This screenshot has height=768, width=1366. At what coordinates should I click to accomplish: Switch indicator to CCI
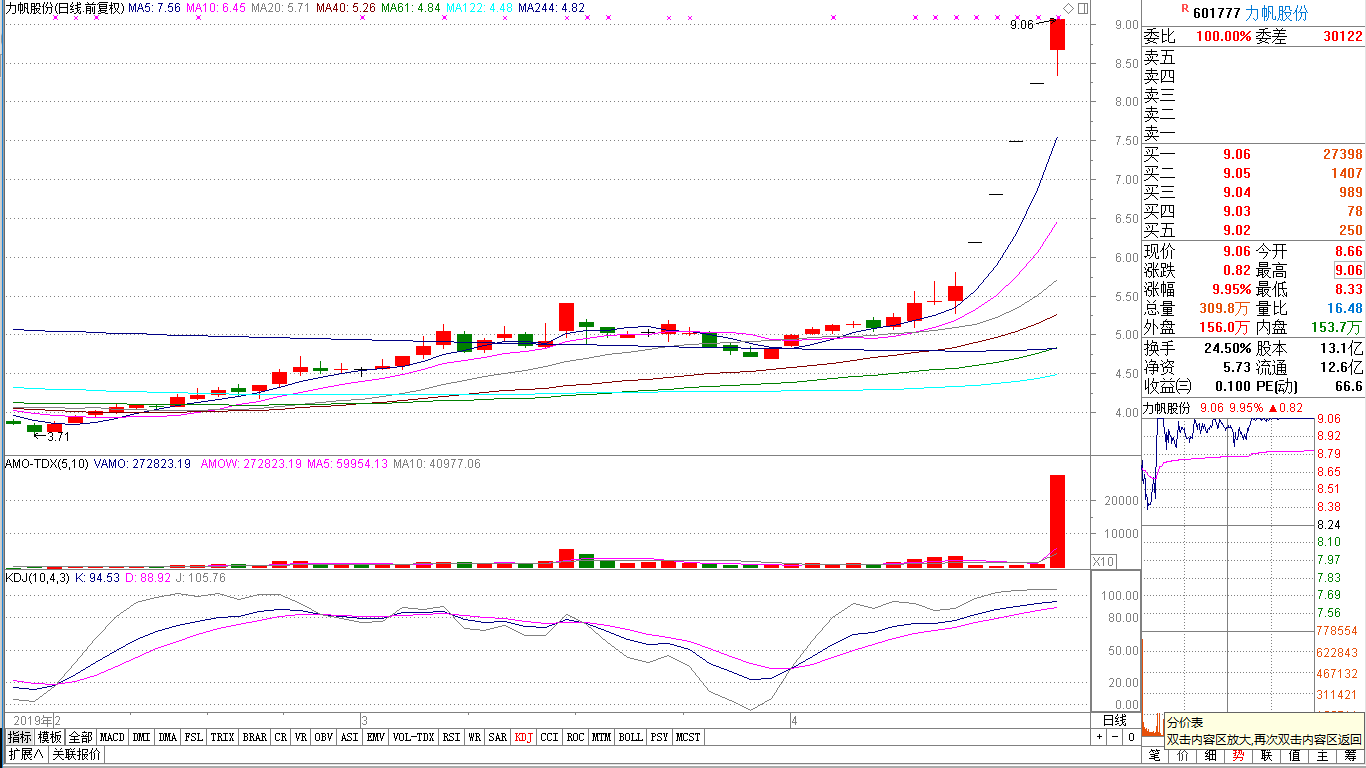click(x=549, y=737)
